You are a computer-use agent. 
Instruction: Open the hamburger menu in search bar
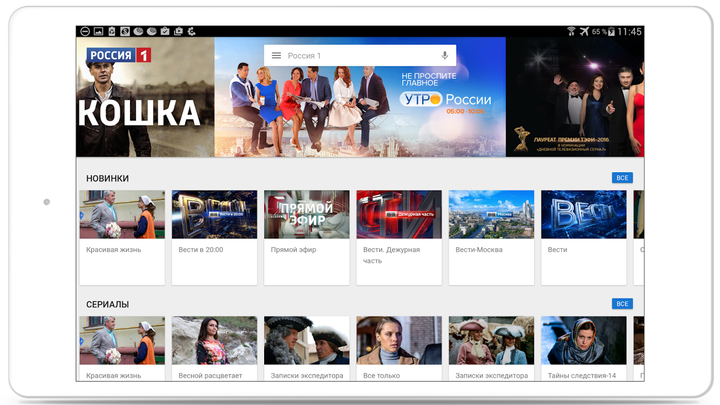coord(276,56)
